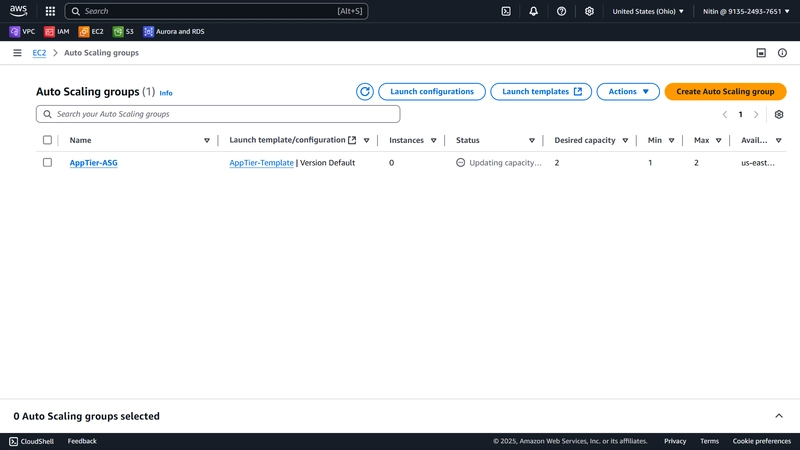The height and width of the screenshot is (450, 800).
Task: Open the United States (Ohio) region selector
Action: click(648, 11)
